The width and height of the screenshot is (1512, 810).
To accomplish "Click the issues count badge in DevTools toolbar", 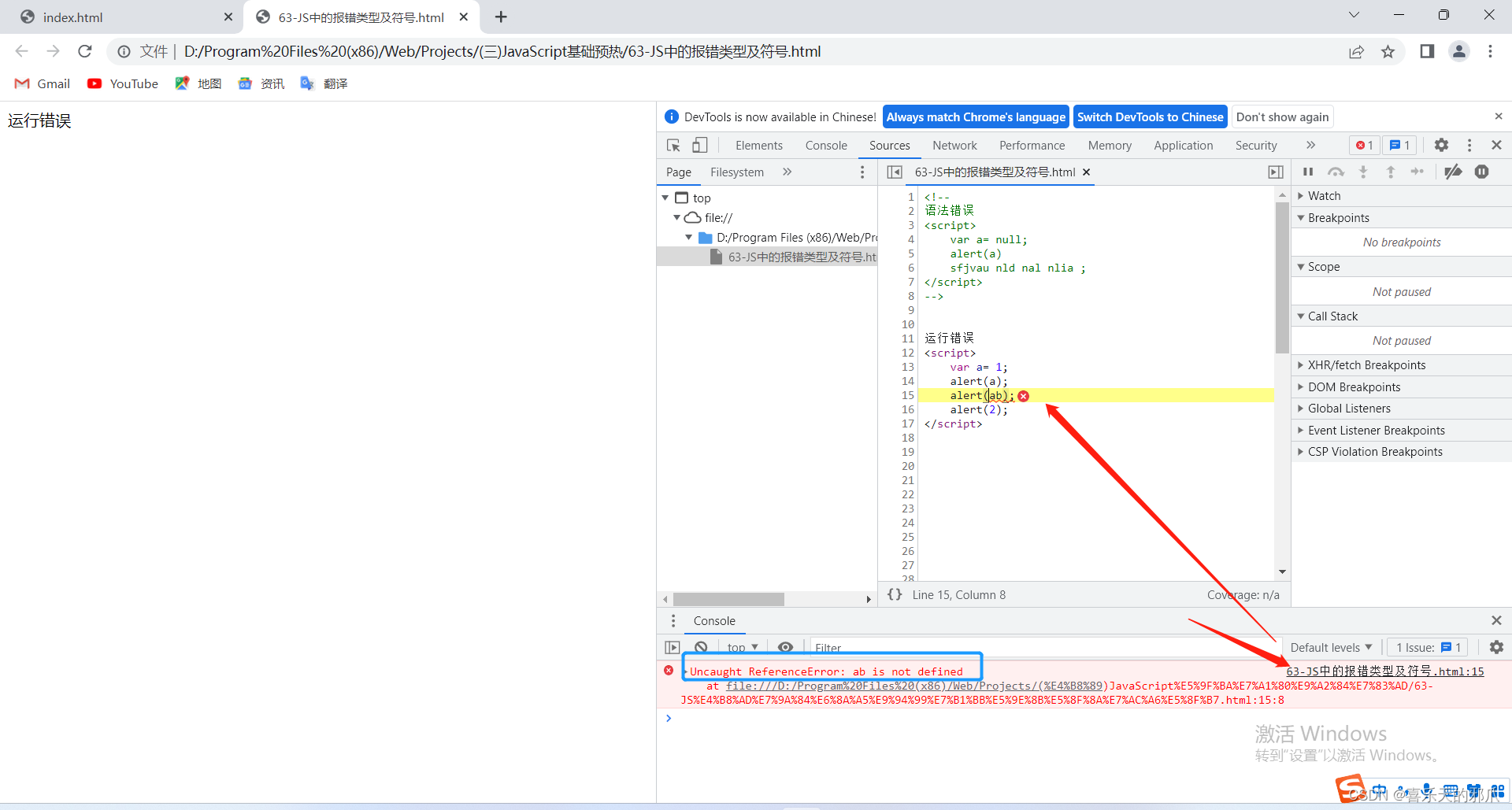I will (x=1399, y=146).
